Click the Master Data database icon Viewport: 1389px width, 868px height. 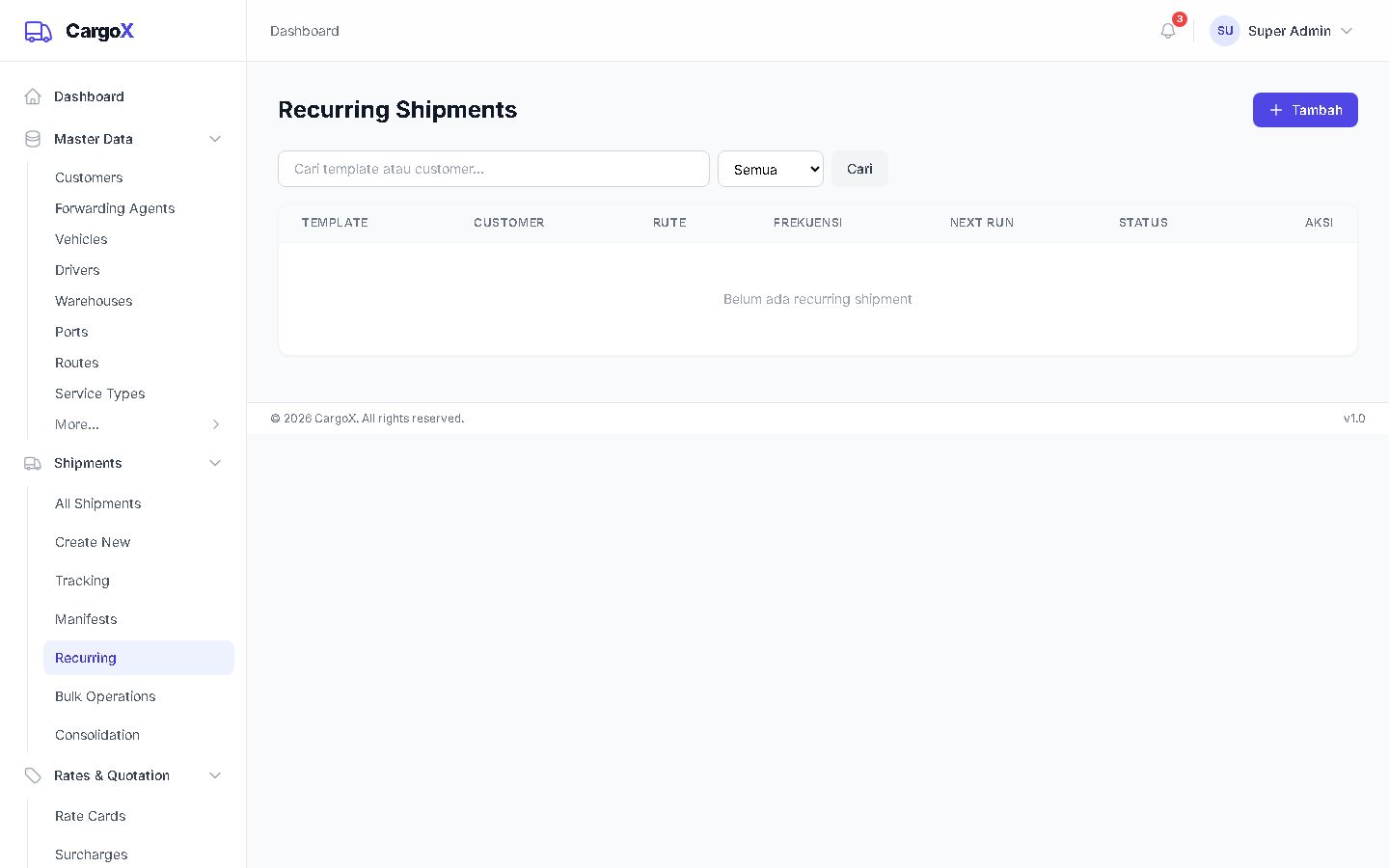33,139
